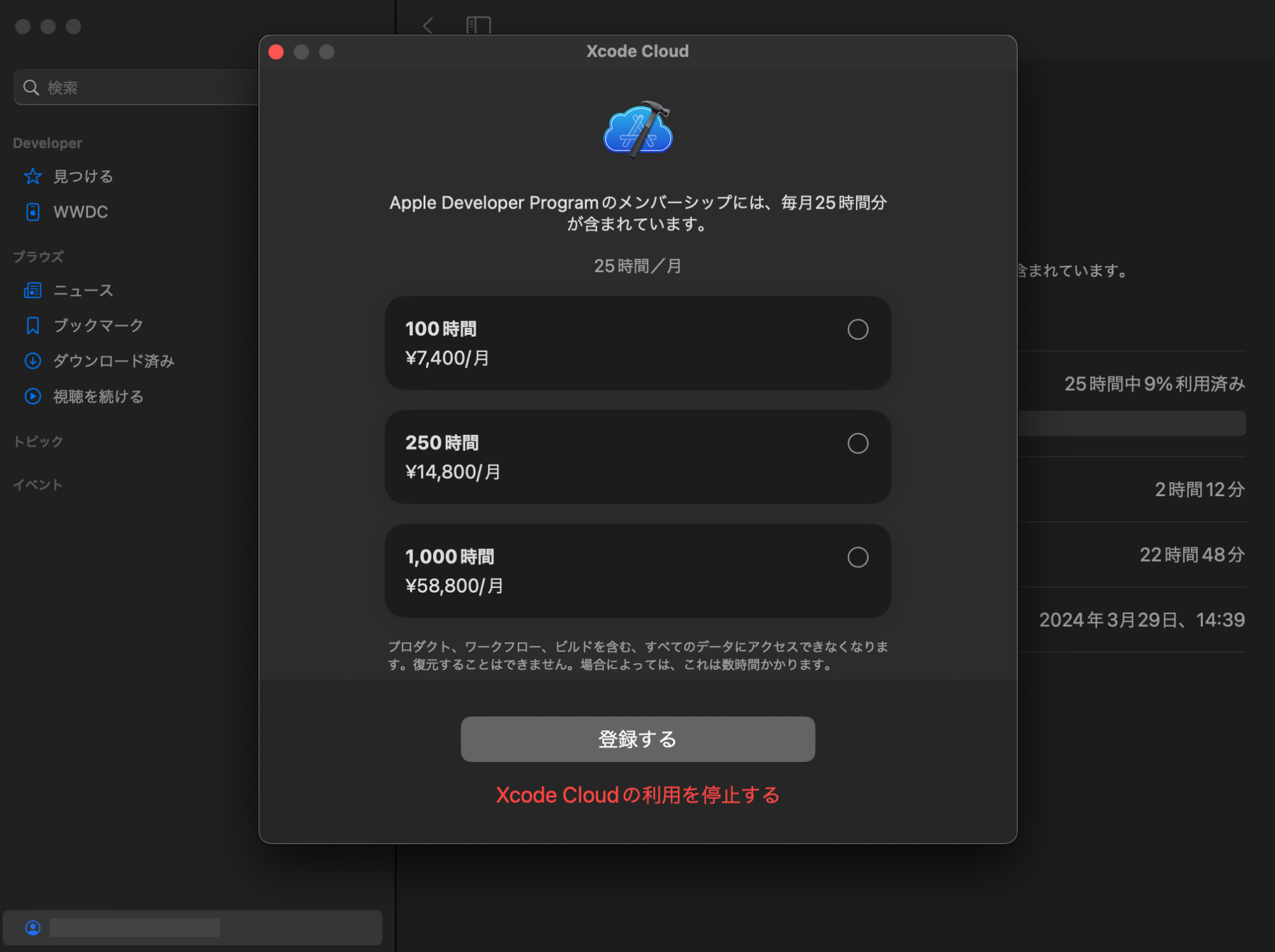Click the usage progress bar in background
This screenshot has height=952, width=1275.
(x=1131, y=423)
